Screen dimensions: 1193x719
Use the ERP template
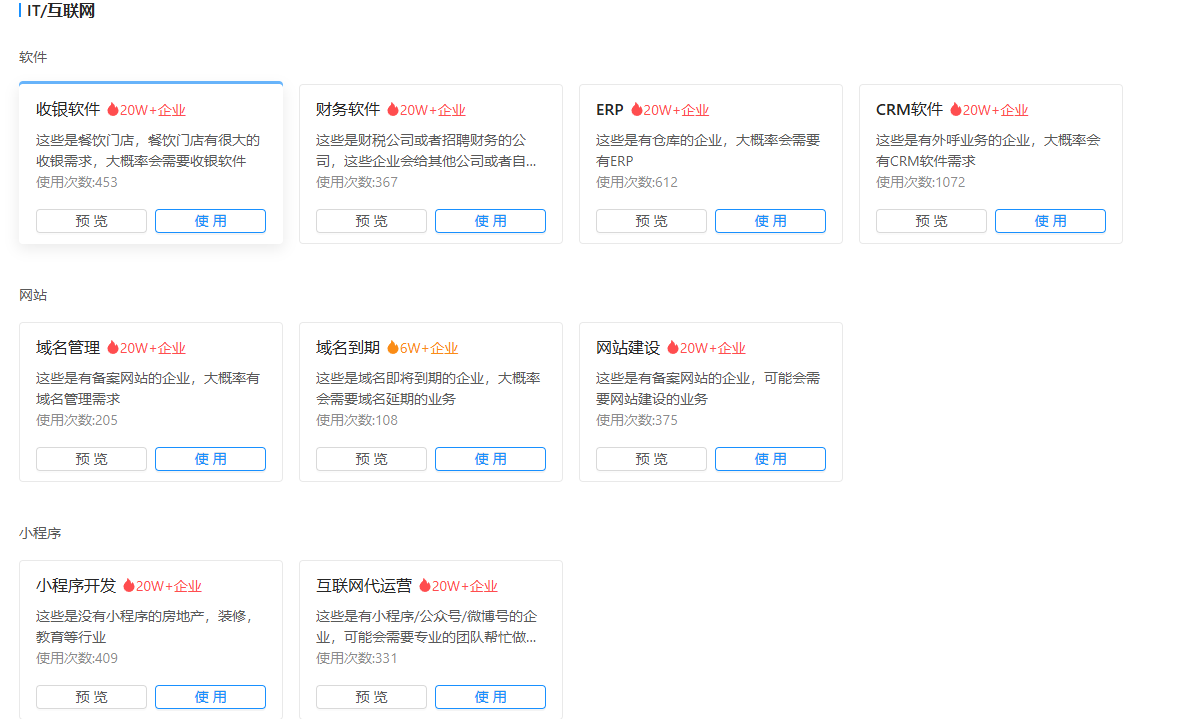[771, 221]
